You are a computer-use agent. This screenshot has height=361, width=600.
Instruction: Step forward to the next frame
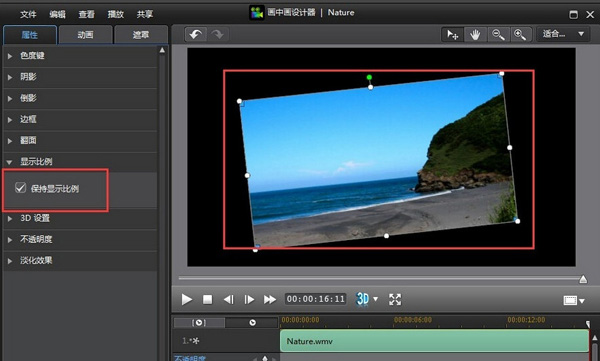(249, 299)
